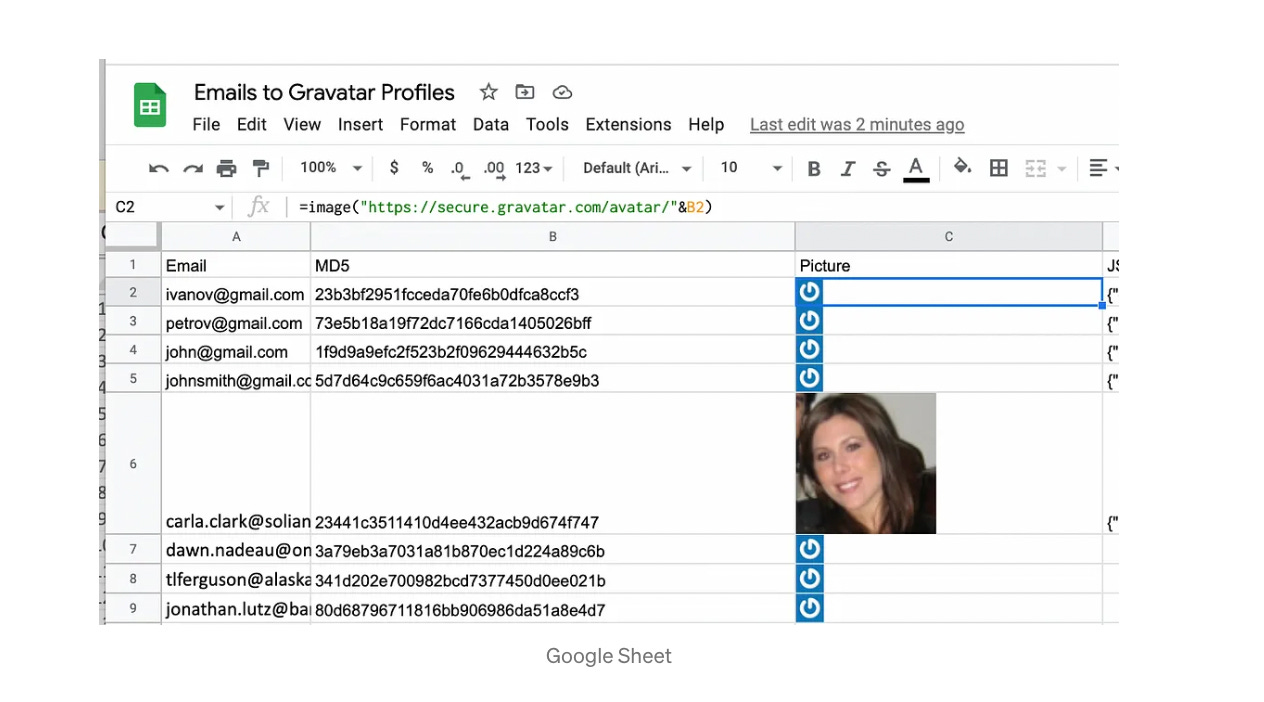Viewport: 1264px width, 702px height.
Task: Select column A header
Action: [x=236, y=237]
